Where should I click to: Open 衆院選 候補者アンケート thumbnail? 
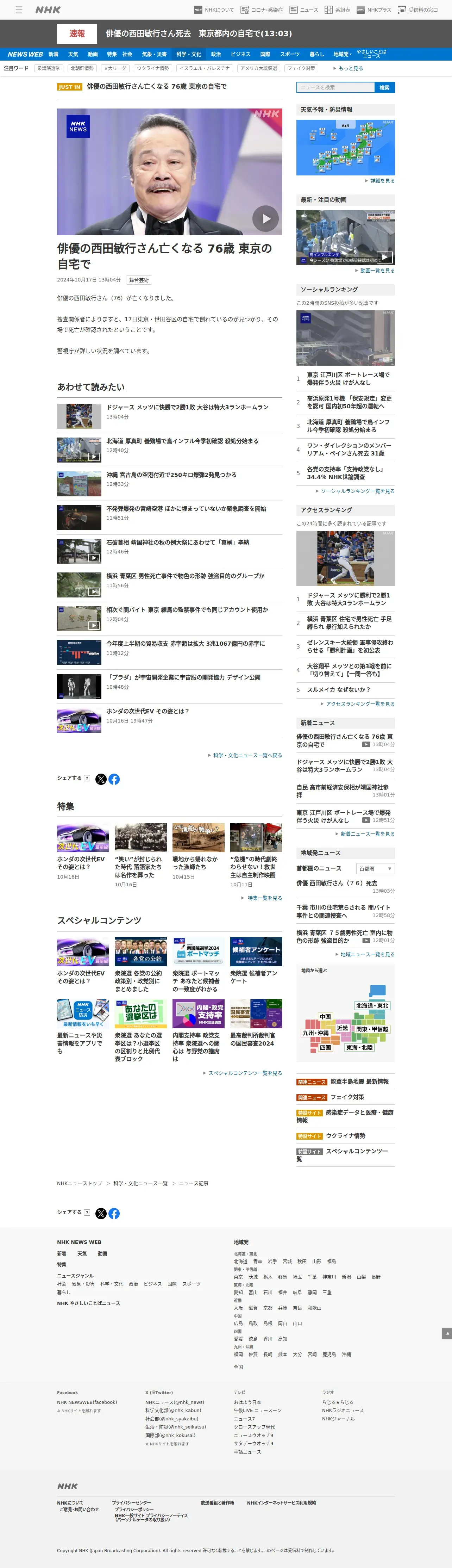tap(256, 952)
